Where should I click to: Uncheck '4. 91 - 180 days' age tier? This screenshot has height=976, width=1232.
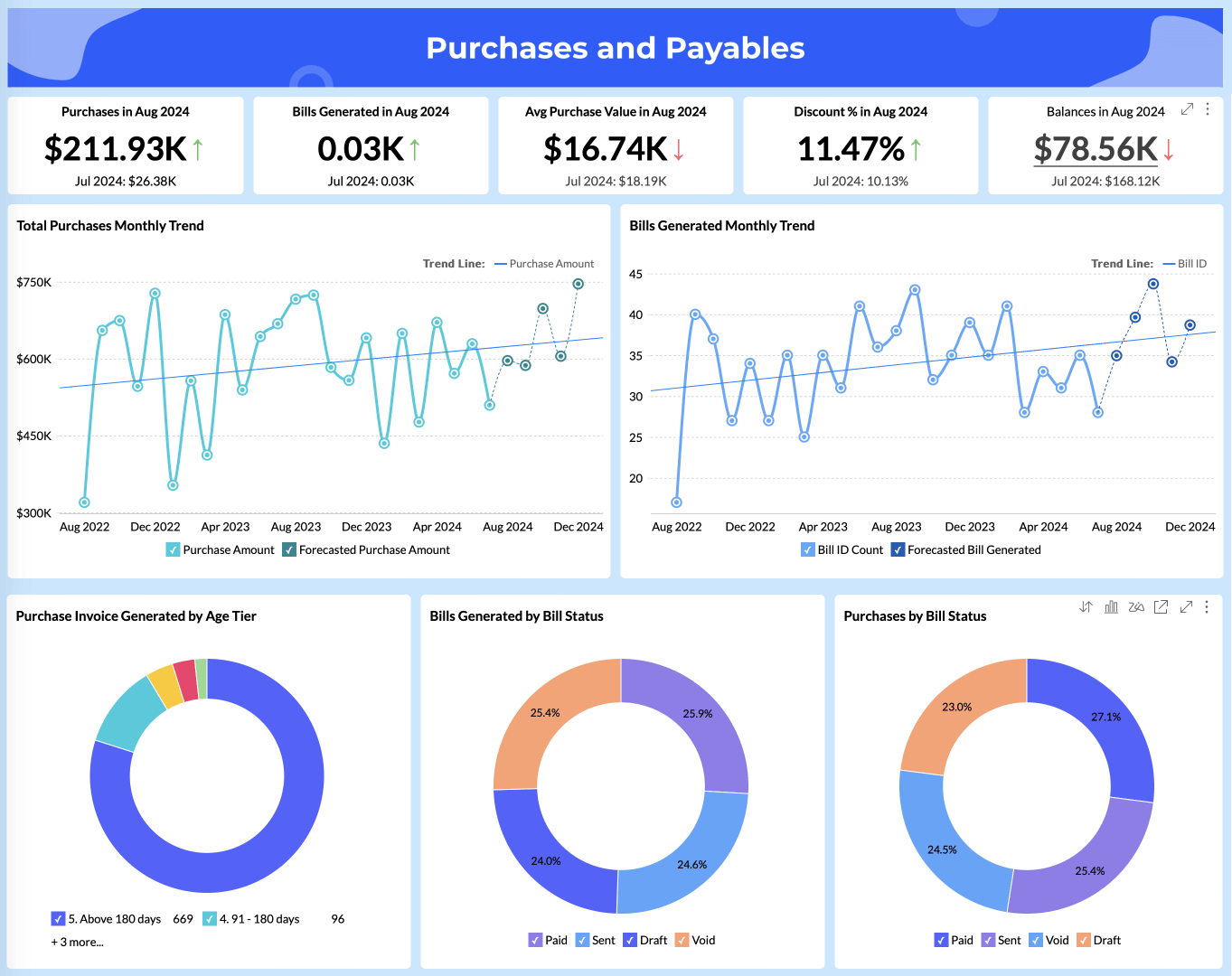pos(210,919)
